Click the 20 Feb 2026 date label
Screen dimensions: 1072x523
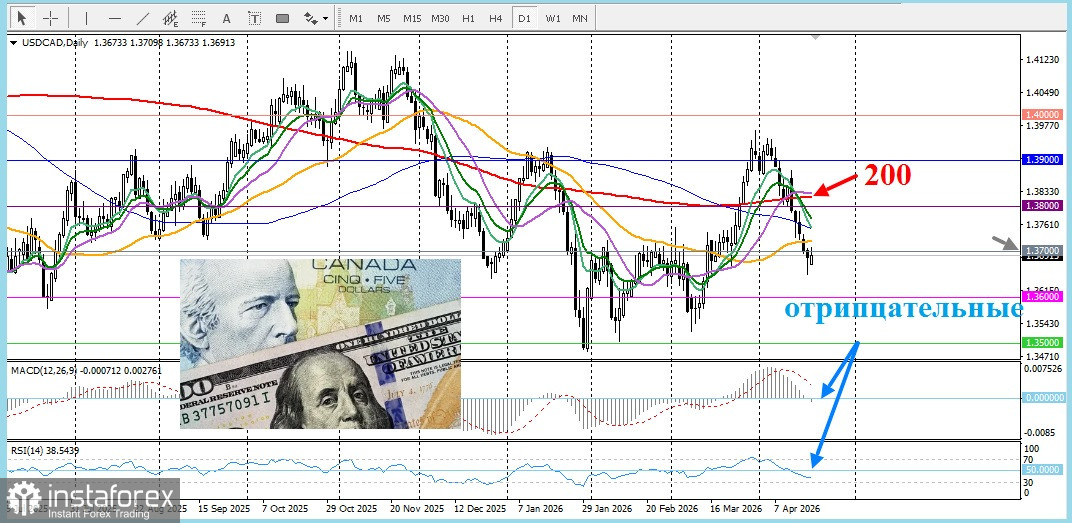(x=671, y=509)
